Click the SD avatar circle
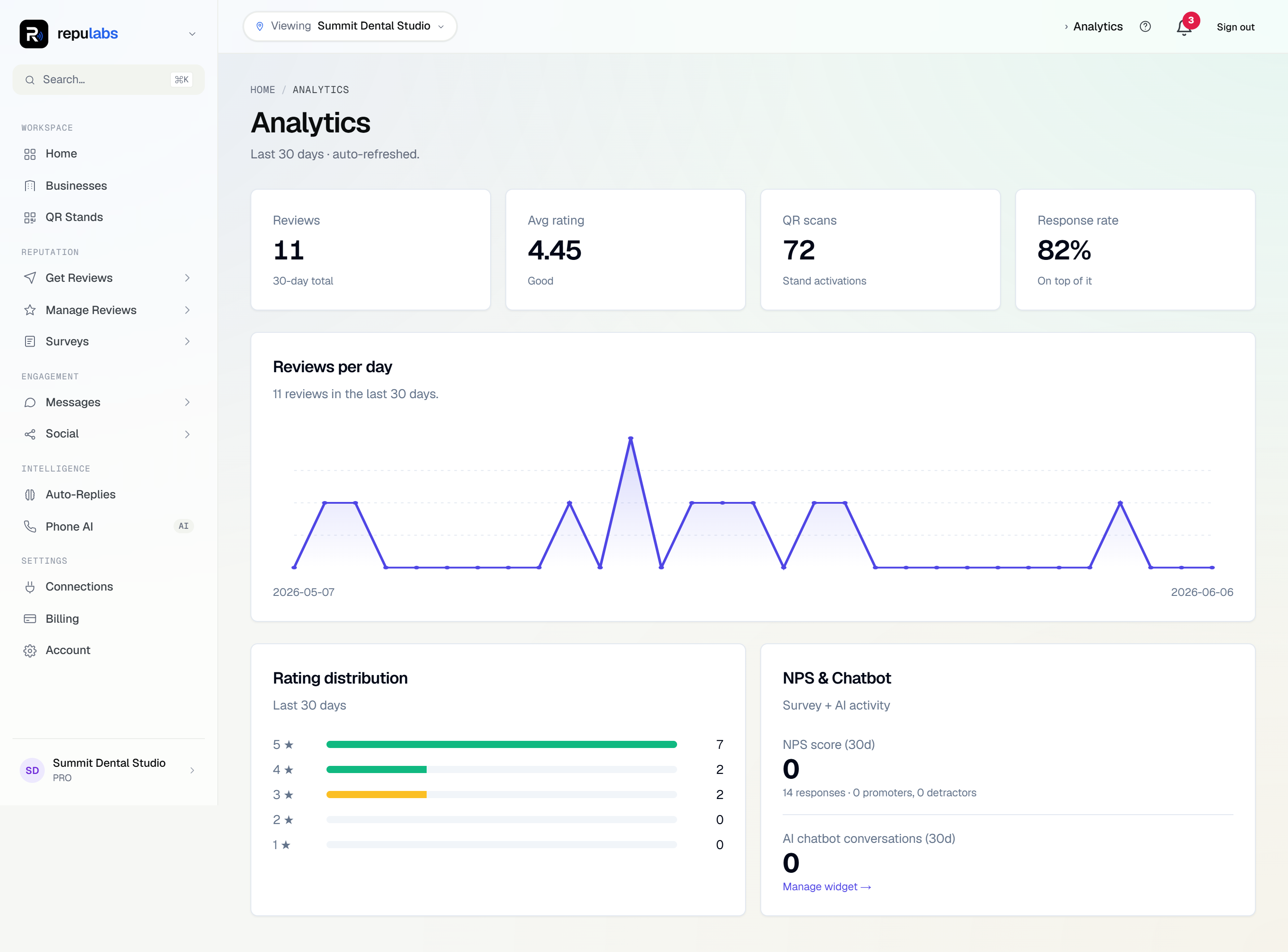This screenshot has width=1288, height=952. tap(32, 770)
